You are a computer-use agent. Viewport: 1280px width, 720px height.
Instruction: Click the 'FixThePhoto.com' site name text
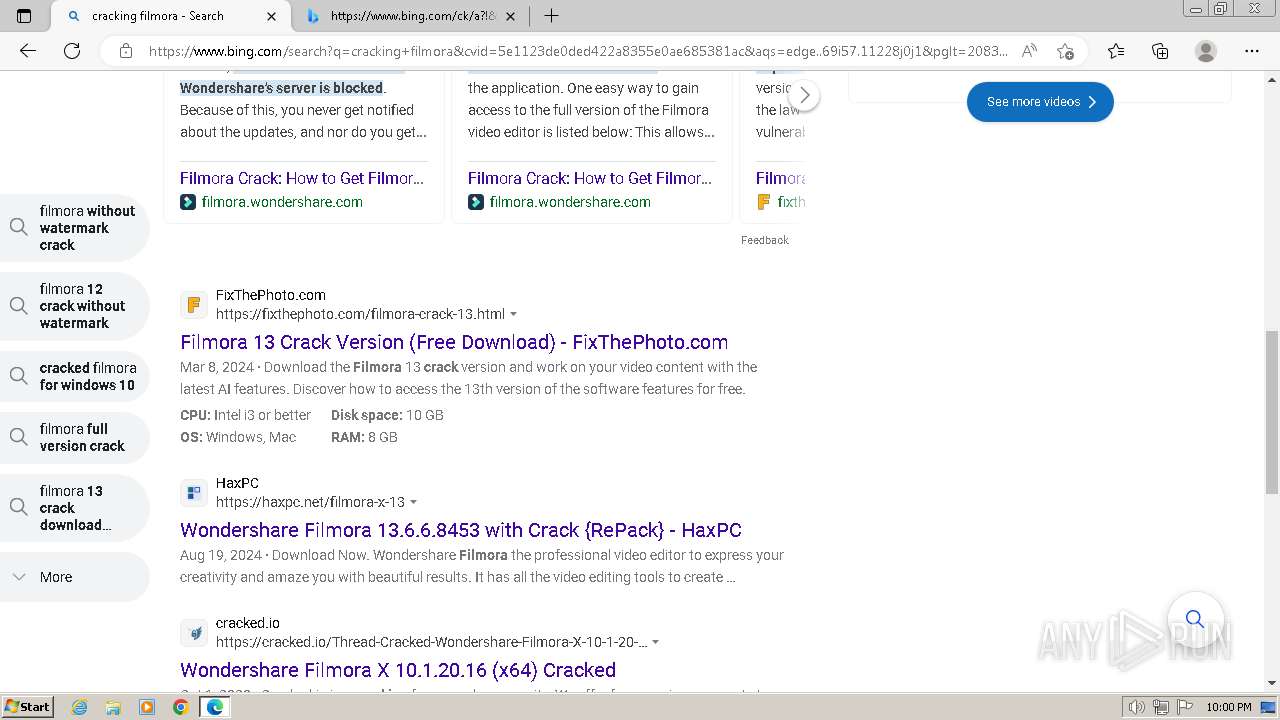point(271,295)
